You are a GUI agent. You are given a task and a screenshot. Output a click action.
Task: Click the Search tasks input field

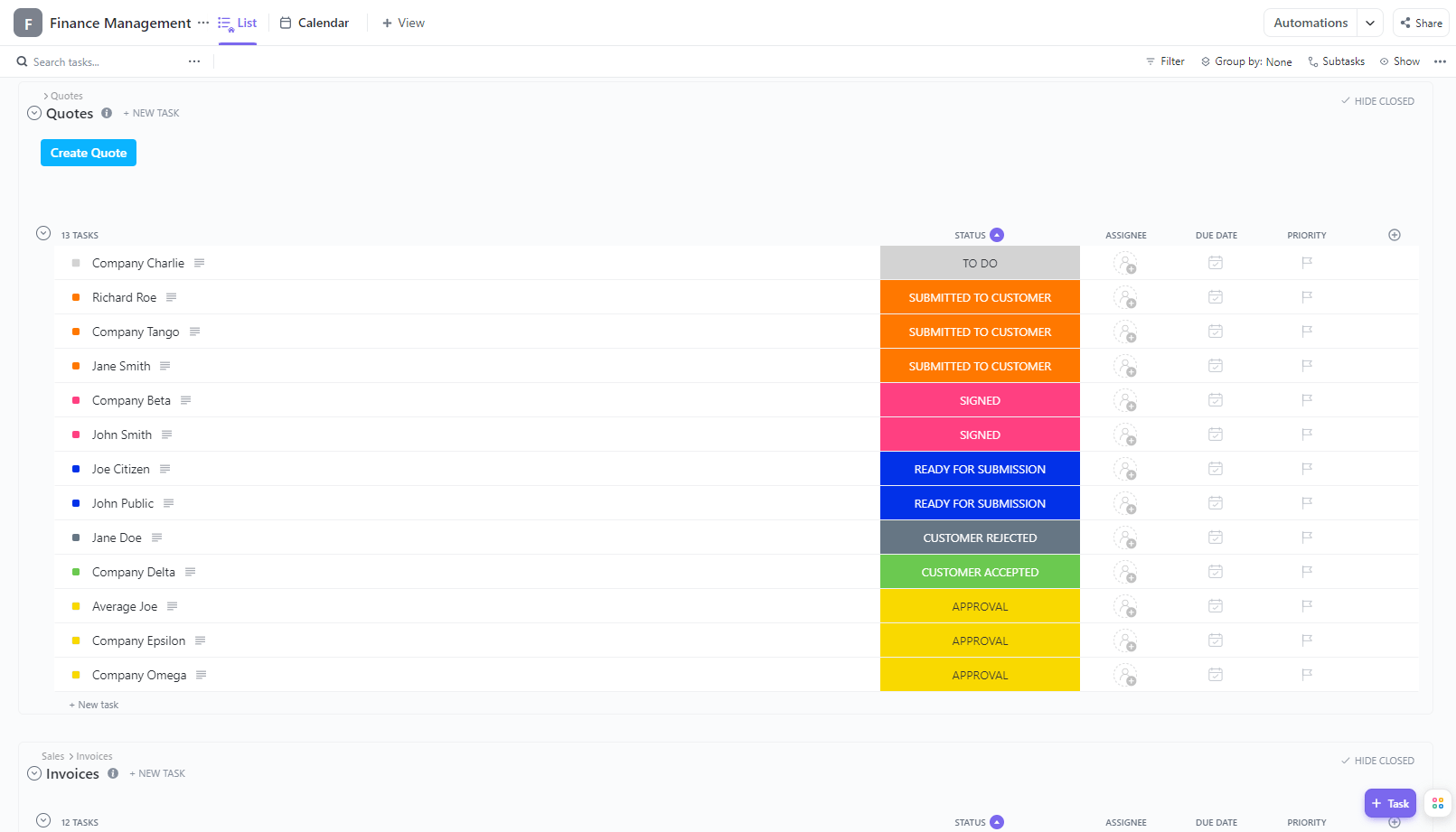tap(99, 62)
